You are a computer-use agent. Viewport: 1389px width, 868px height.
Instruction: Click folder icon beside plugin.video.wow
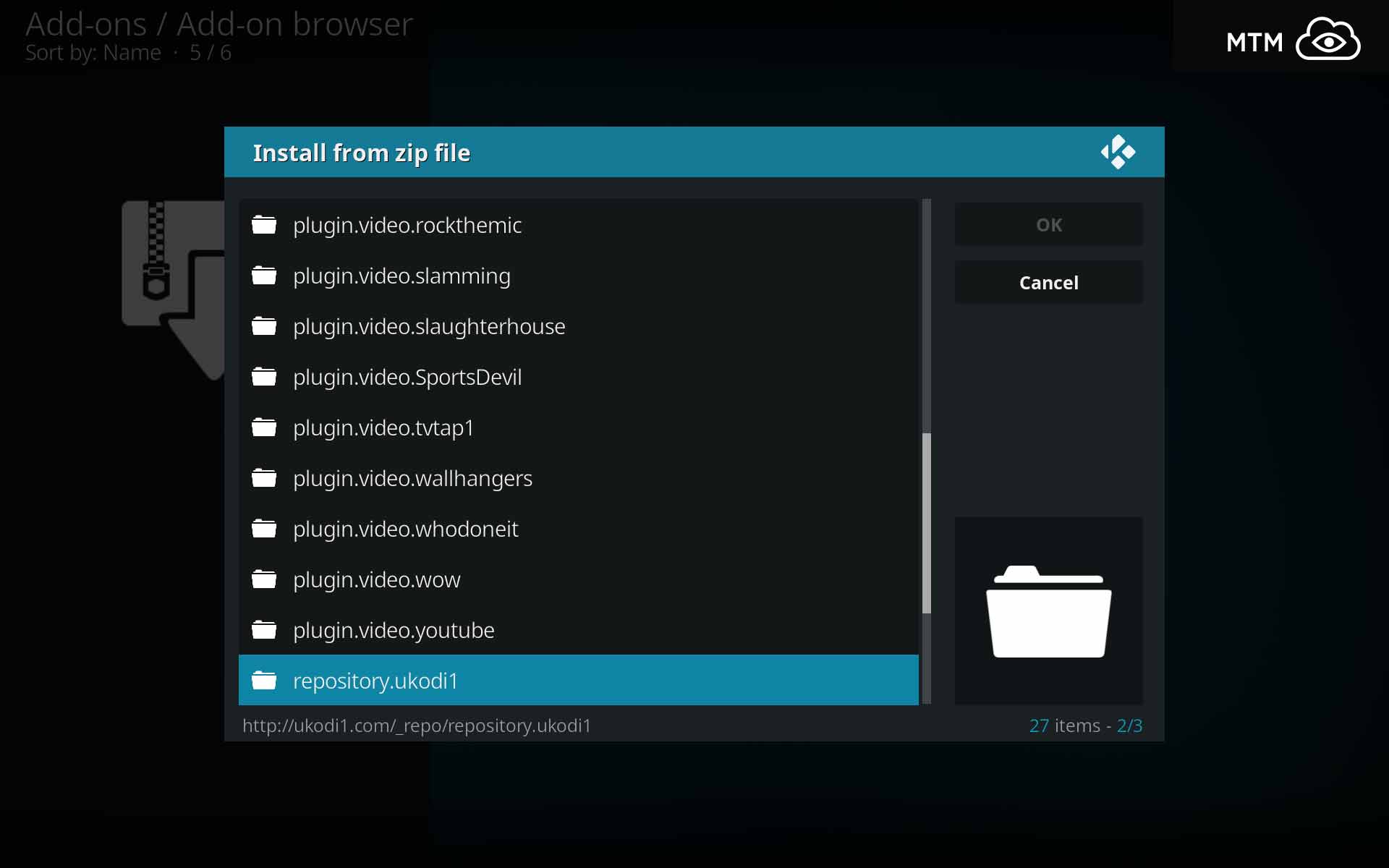(x=264, y=579)
